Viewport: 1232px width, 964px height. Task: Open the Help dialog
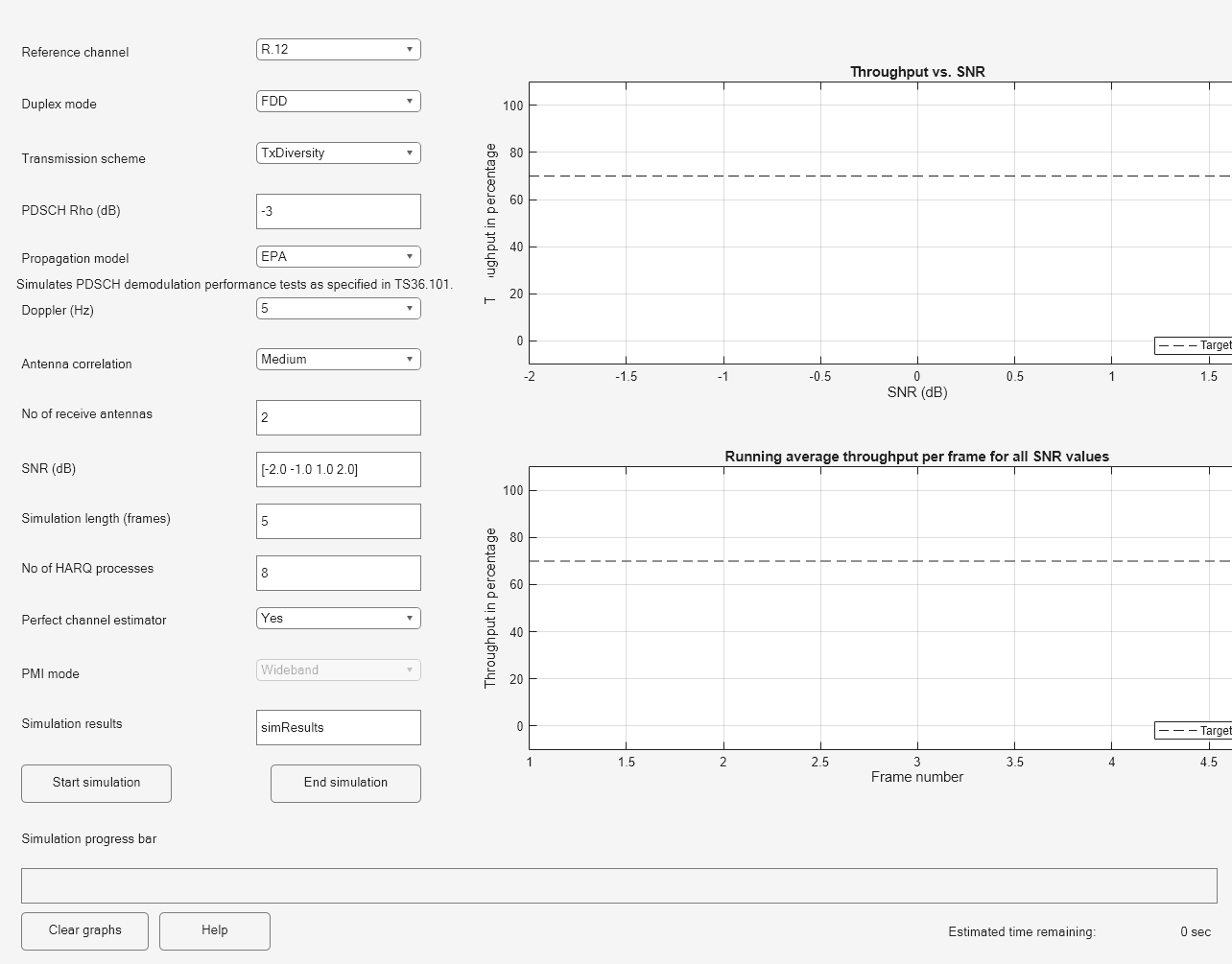point(214,930)
